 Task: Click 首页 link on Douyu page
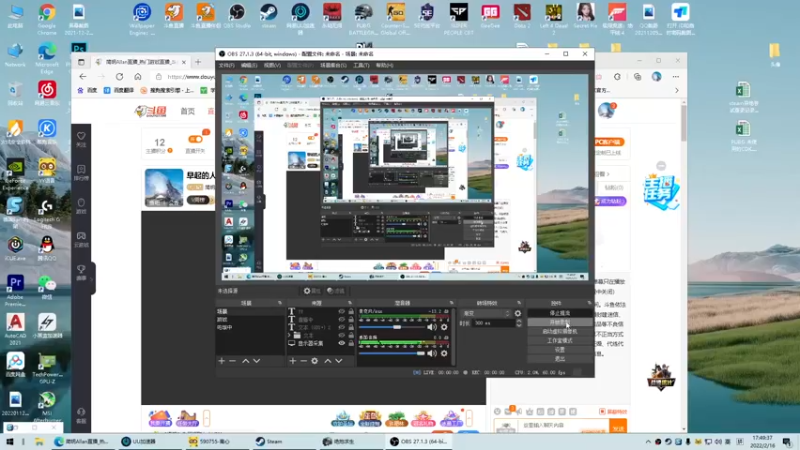point(187,111)
